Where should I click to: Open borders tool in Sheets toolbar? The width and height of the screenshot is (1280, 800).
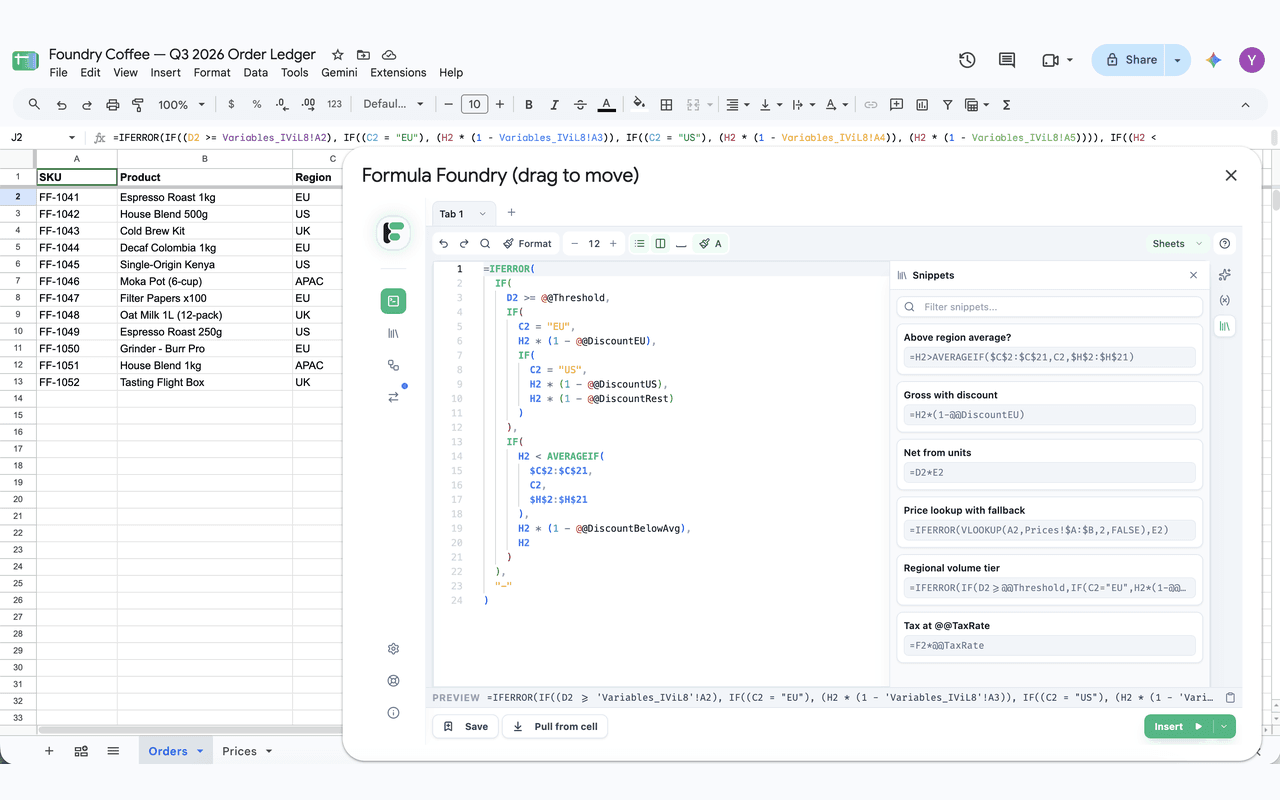[x=666, y=104]
